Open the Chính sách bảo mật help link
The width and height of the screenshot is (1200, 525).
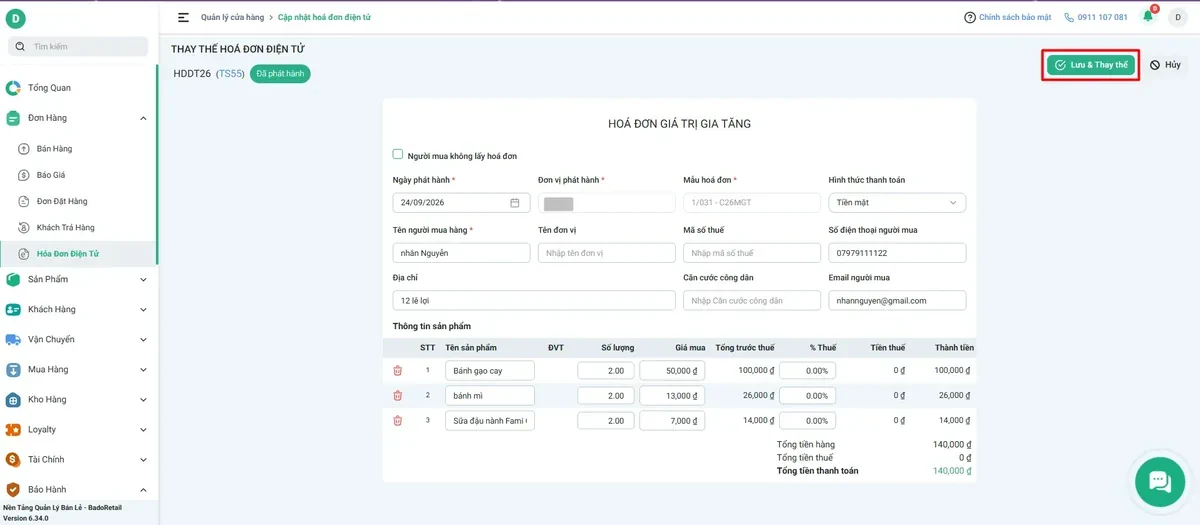click(x=1008, y=17)
